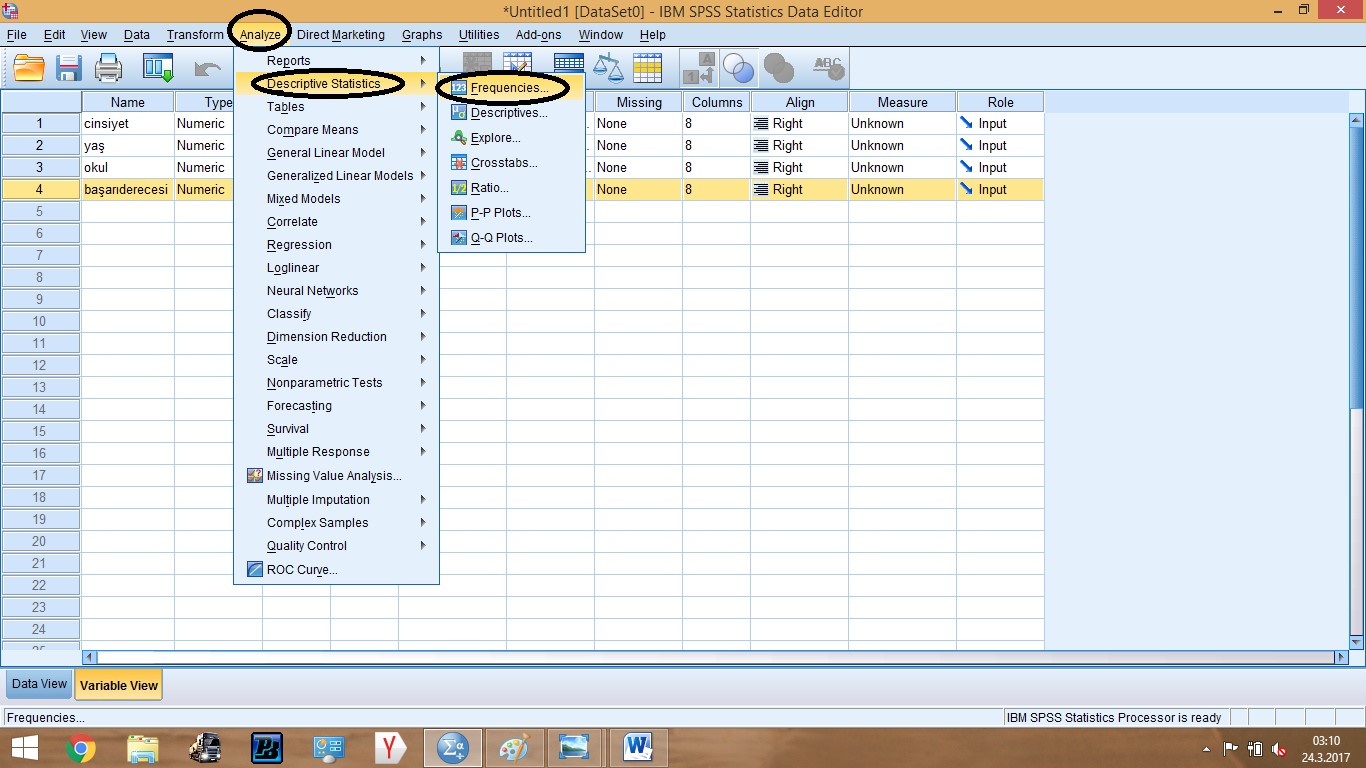Choose Q-Q Plots from the submenu

(x=511, y=238)
